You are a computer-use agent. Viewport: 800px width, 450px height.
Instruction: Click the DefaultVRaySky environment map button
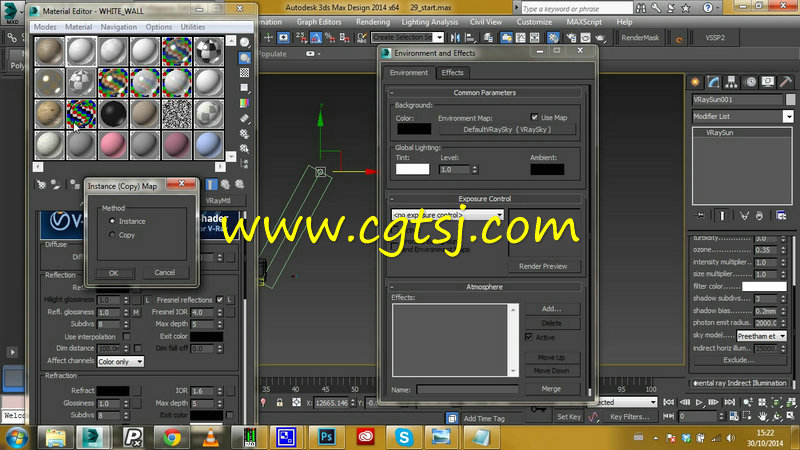click(507, 130)
